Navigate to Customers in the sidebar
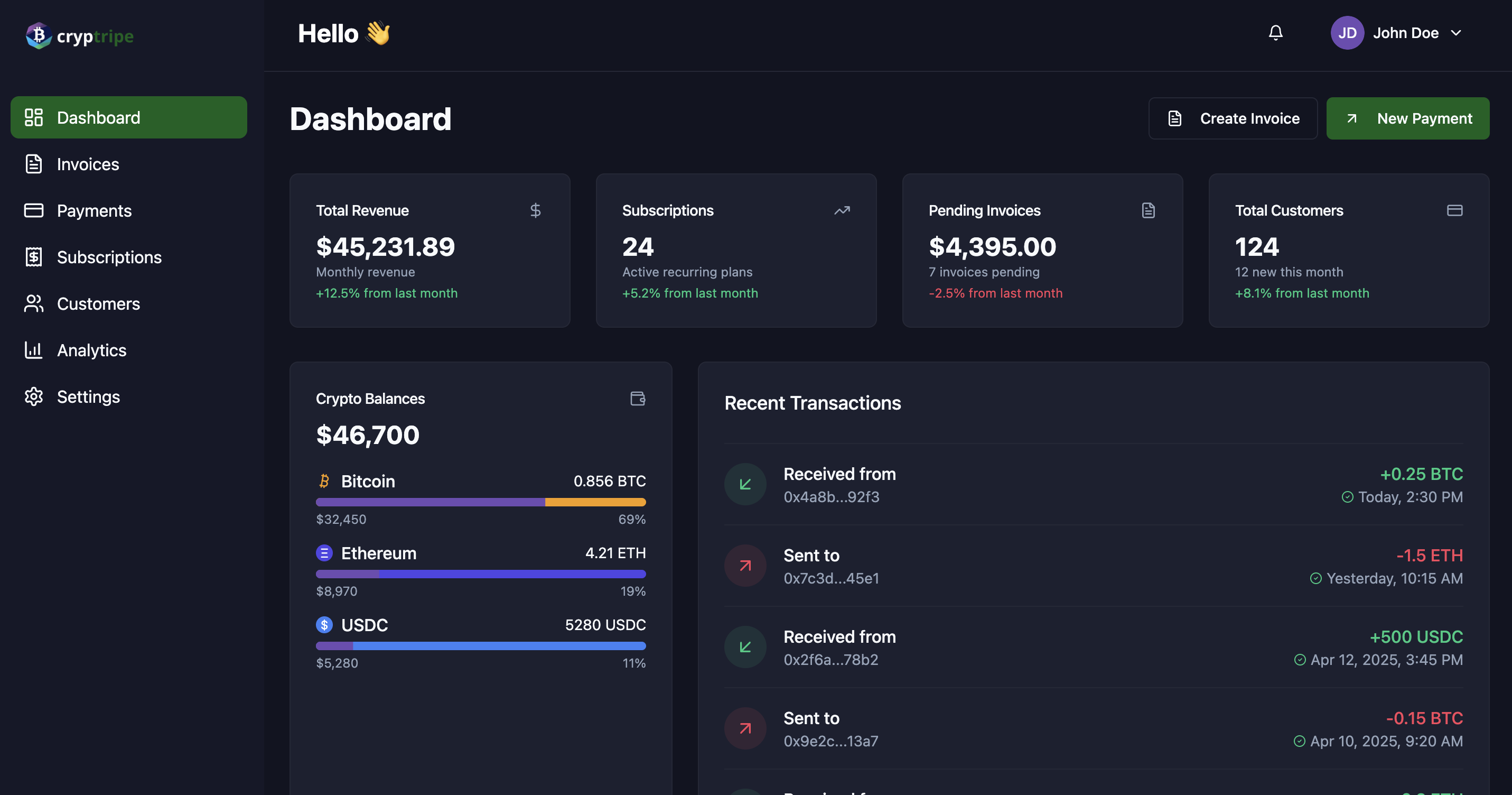Image resolution: width=1512 pixels, height=795 pixels. click(128, 303)
